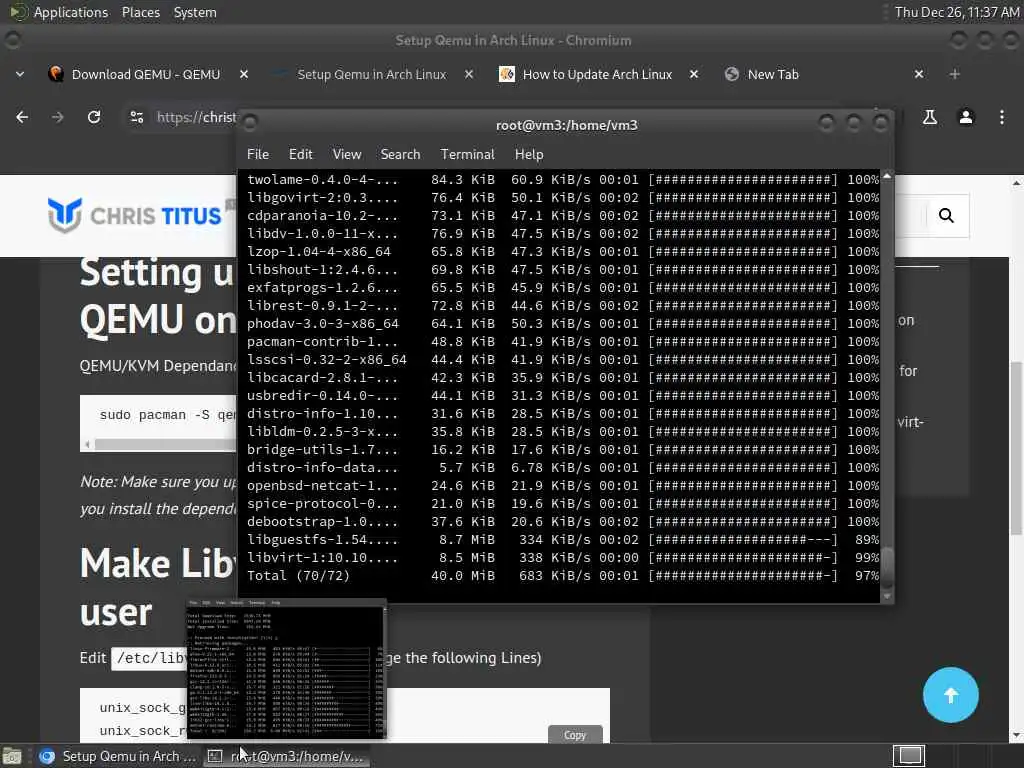Click the search magnifier on Chris Titus site
This screenshot has height=768, width=1024.
pyautogui.click(x=946, y=216)
